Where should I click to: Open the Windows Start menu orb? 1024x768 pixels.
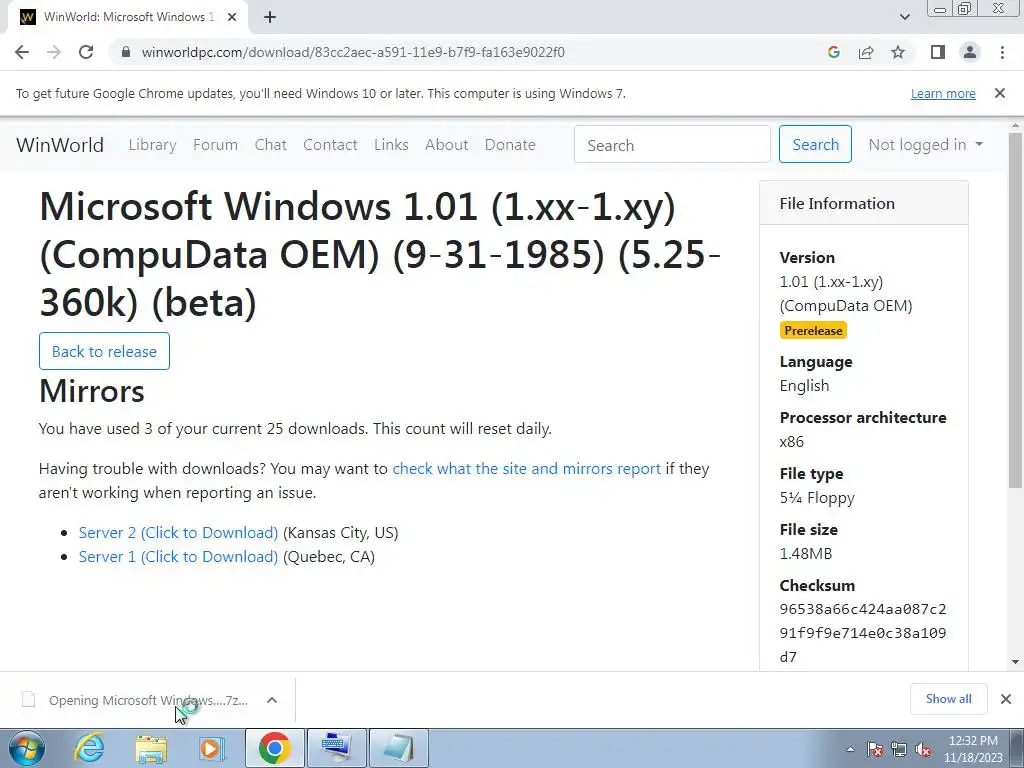pyautogui.click(x=27, y=748)
